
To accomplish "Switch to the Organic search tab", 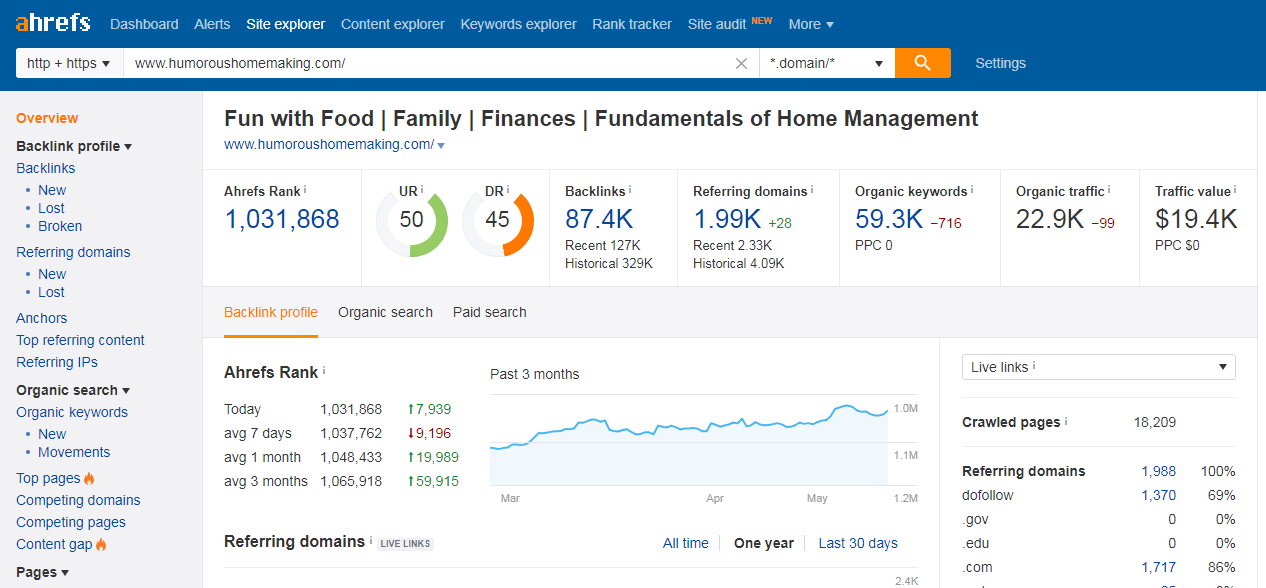I will (x=385, y=312).
